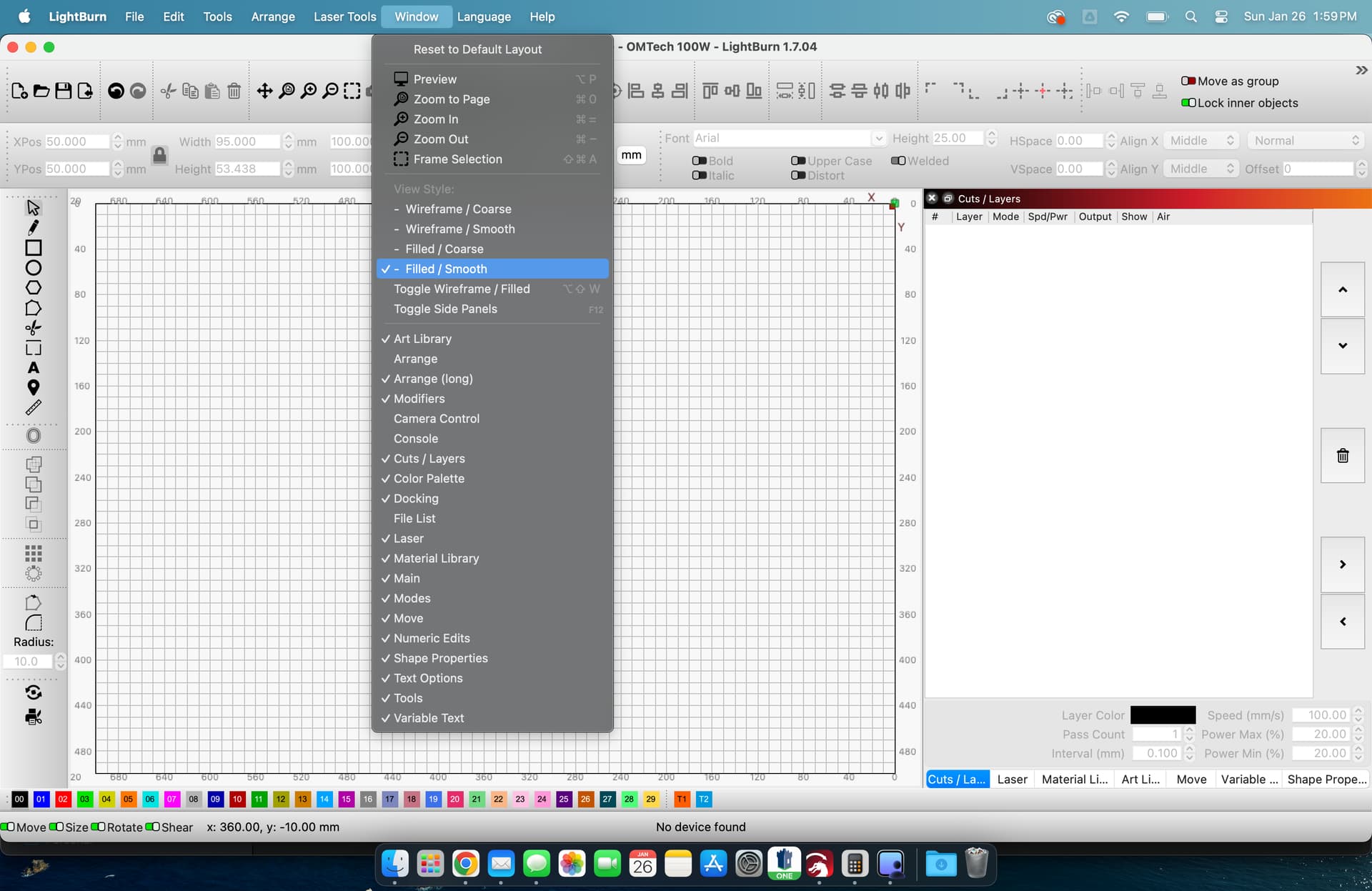Open the Circular Array tool

tap(33, 573)
